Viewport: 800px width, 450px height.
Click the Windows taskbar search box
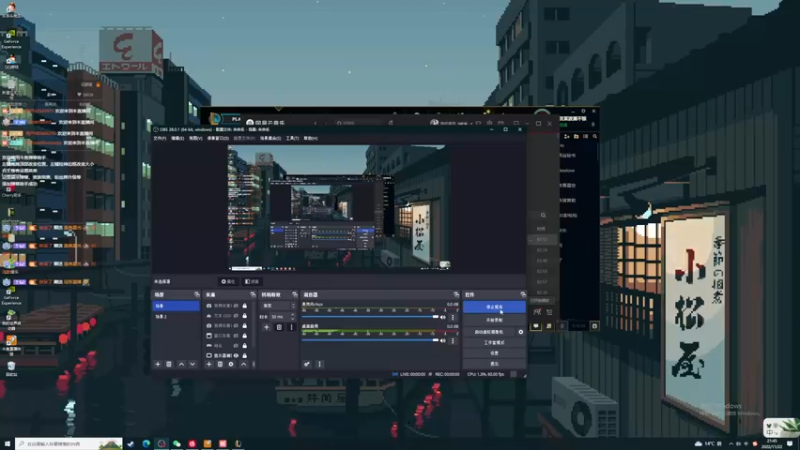tap(69, 444)
